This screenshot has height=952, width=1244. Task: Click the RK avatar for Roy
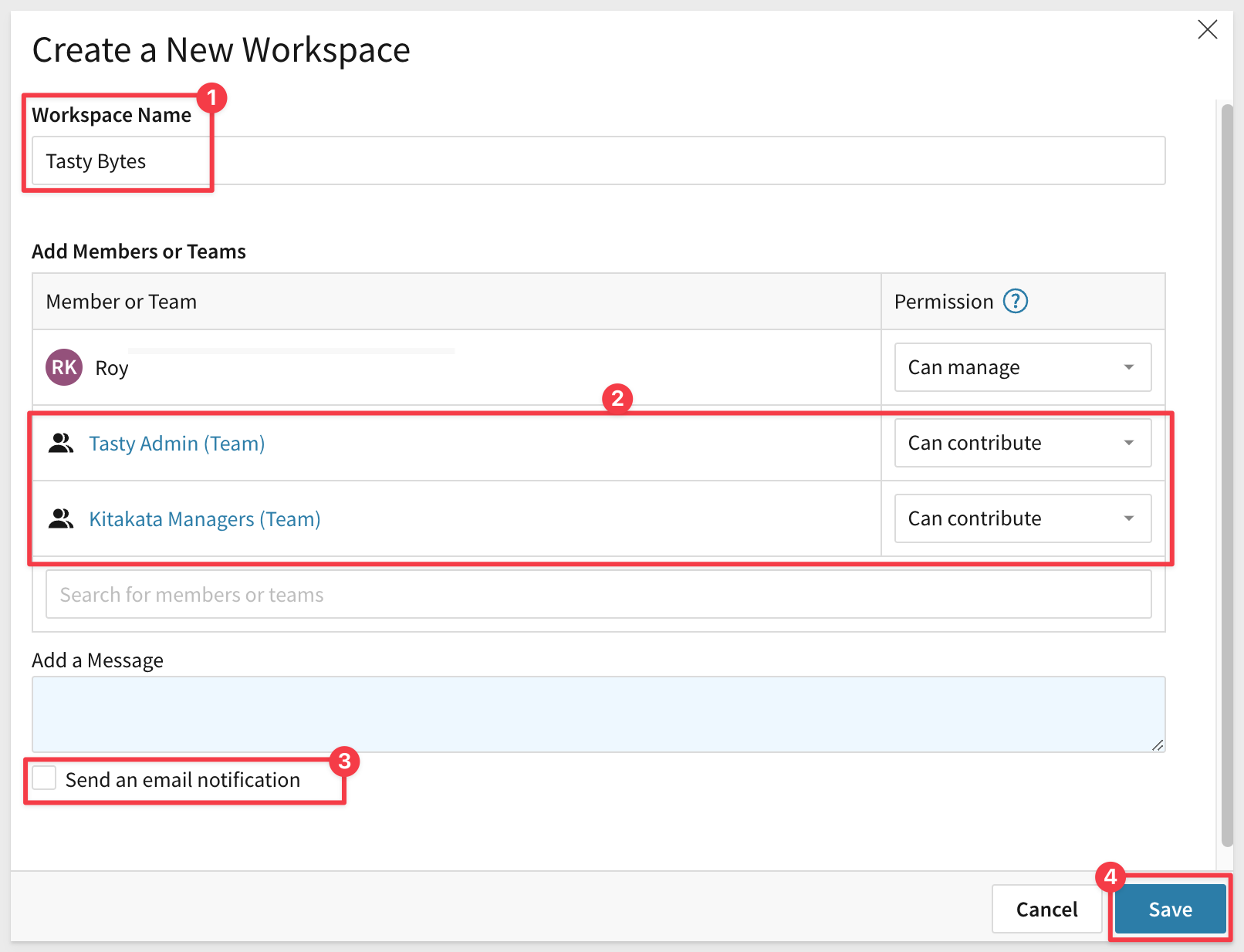point(64,367)
